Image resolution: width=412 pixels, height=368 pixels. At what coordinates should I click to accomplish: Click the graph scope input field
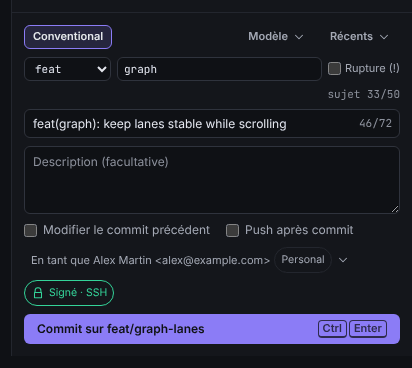(219, 69)
